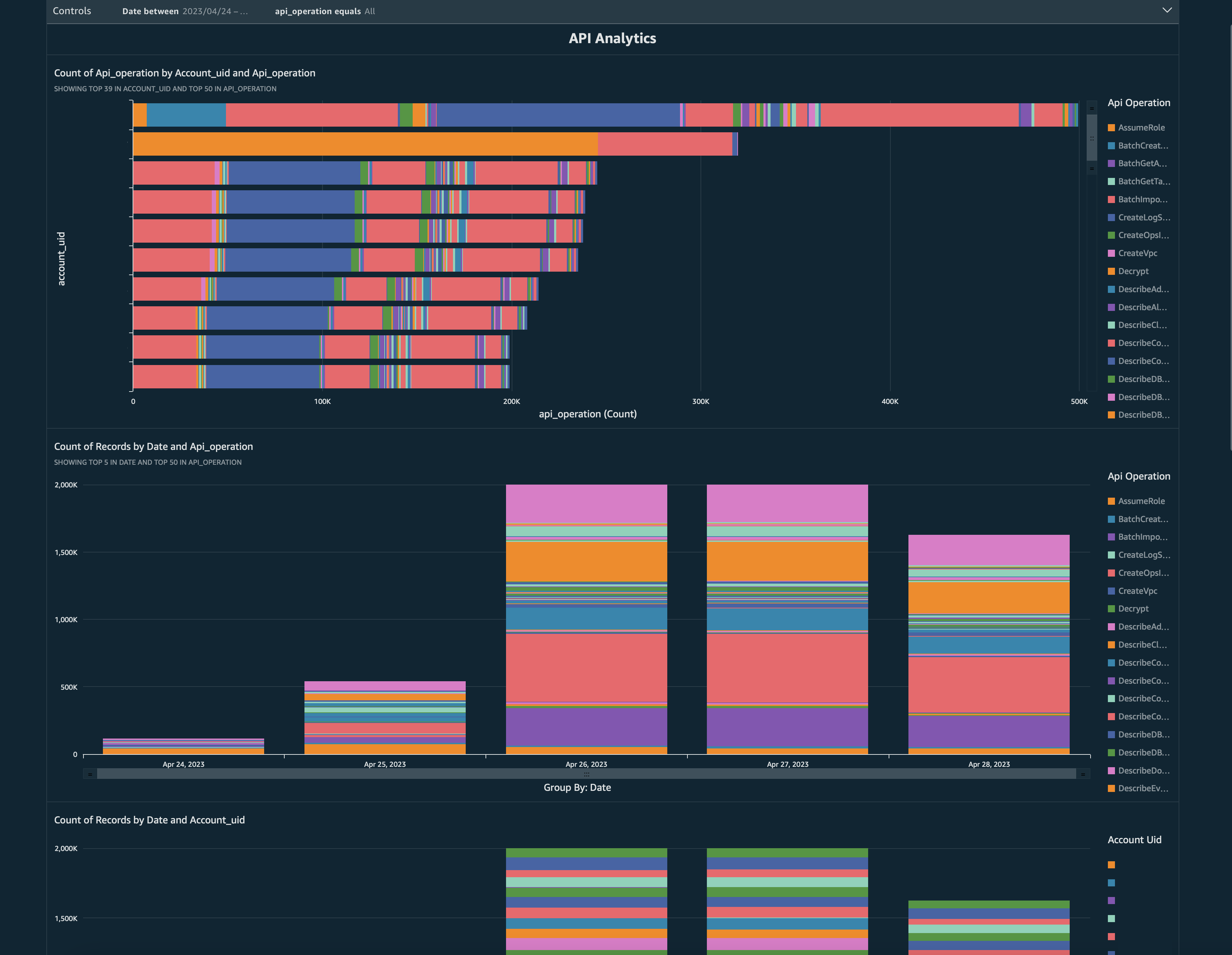
Task: Click the Date chart horizontal scrollbar right handle
Action: (1082, 774)
